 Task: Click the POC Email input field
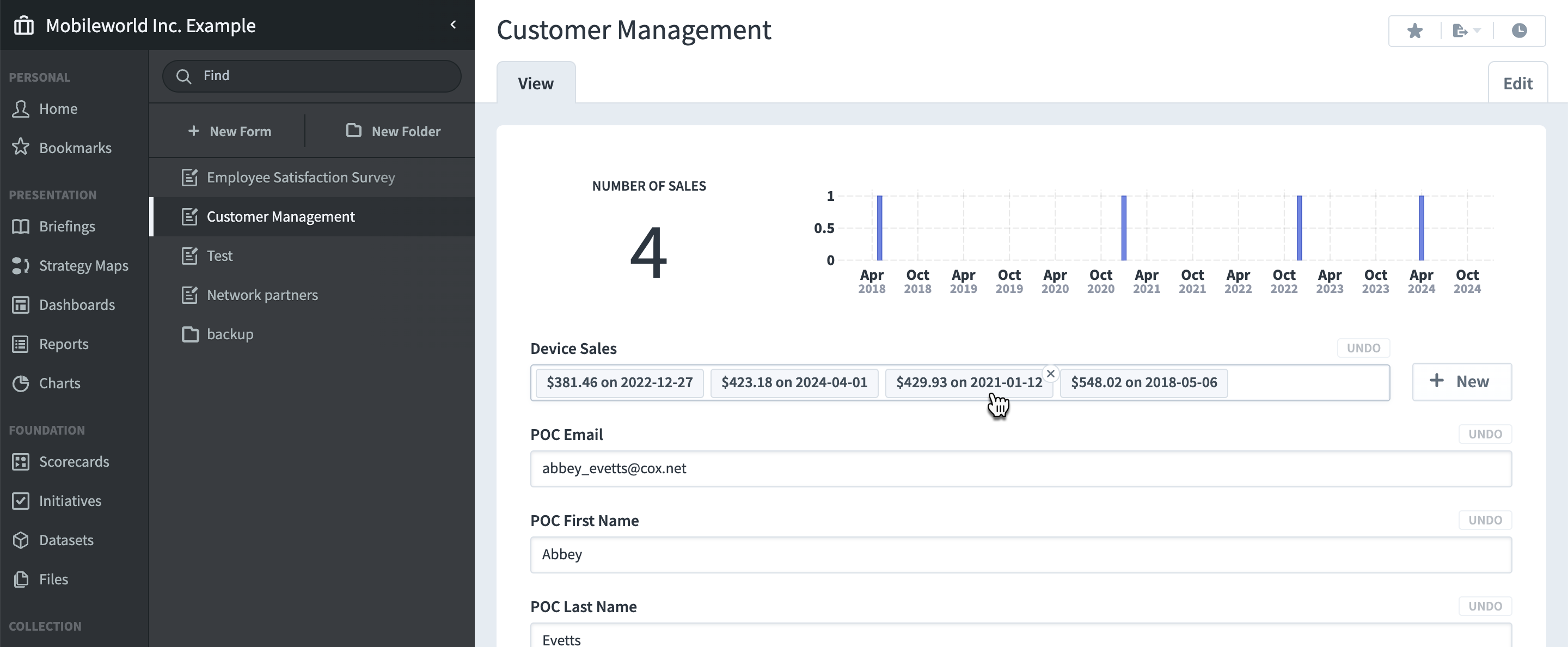[x=1021, y=469]
